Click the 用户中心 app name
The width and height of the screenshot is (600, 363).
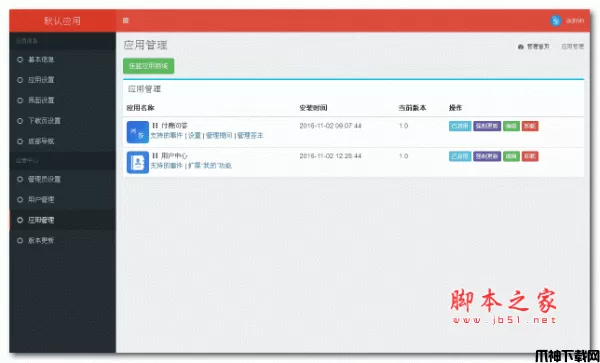point(174,156)
